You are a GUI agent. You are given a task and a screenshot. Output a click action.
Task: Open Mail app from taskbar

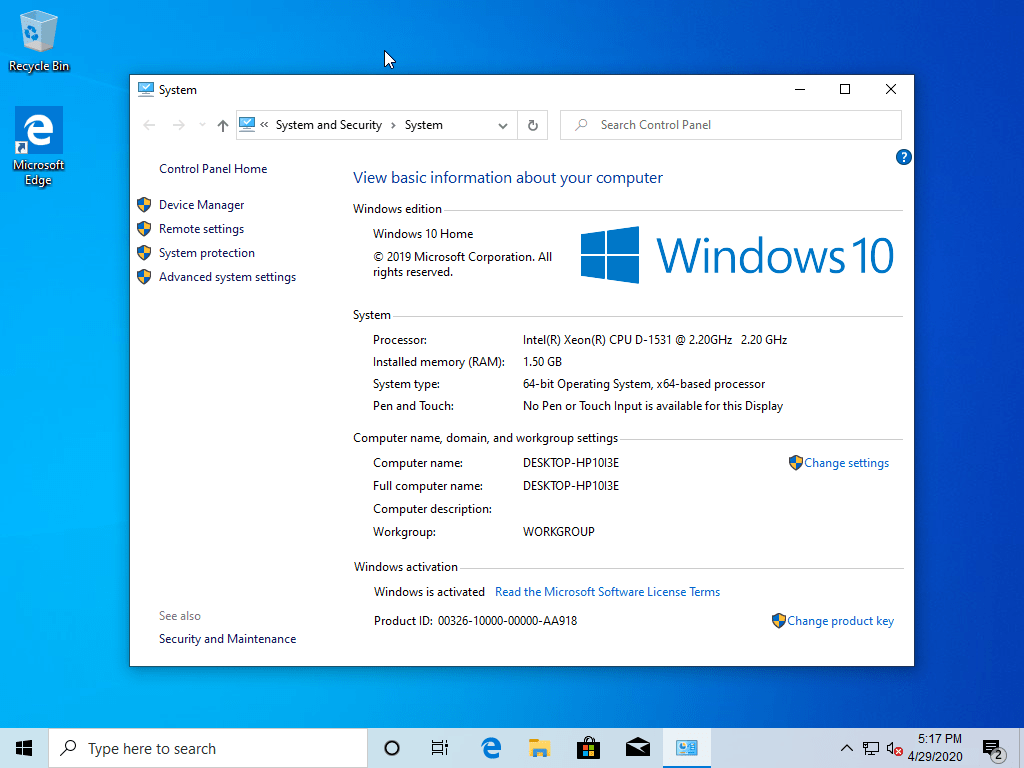point(638,748)
